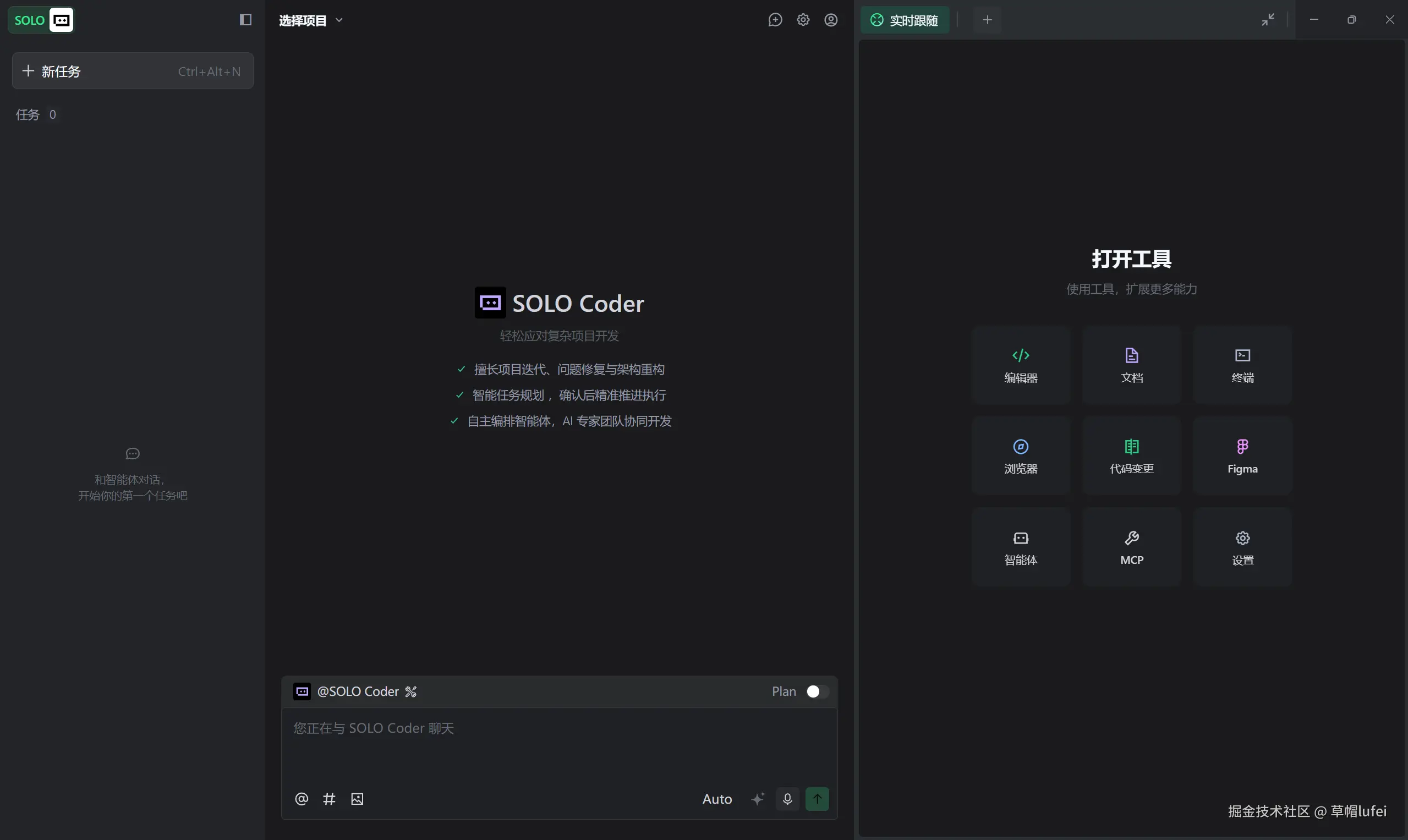
Task: Open the 编辑器 editor tool tile
Action: pos(1020,365)
